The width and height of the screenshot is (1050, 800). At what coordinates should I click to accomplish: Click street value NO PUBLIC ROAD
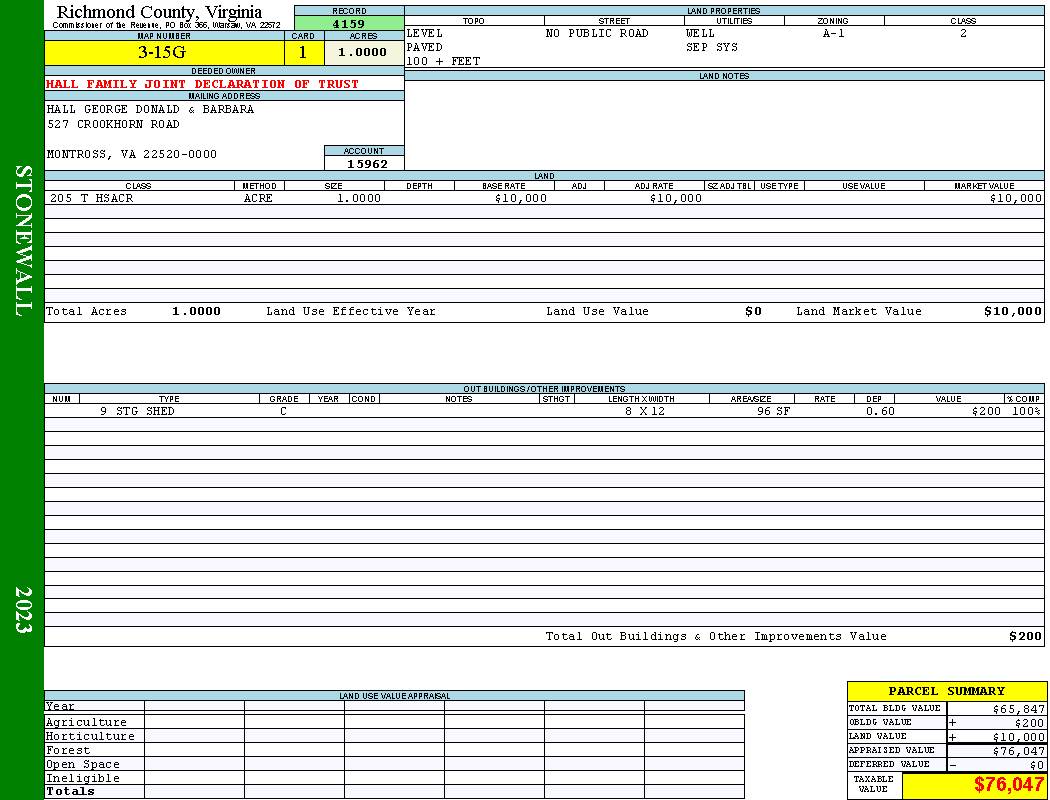597,33
